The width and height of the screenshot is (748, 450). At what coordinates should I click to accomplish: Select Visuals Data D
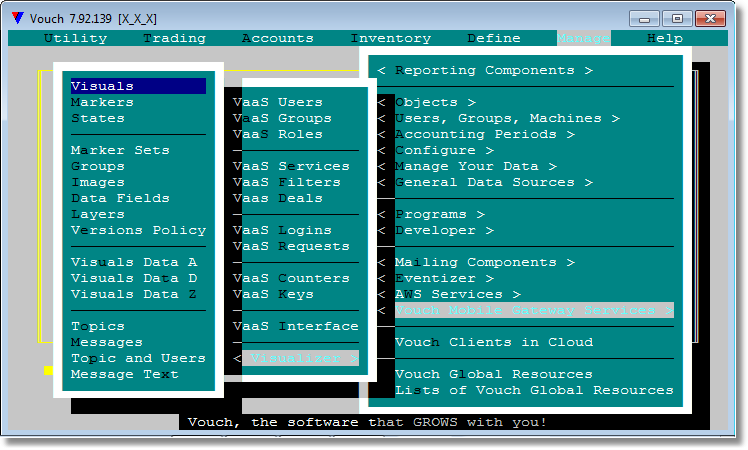pyautogui.click(x=134, y=278)
